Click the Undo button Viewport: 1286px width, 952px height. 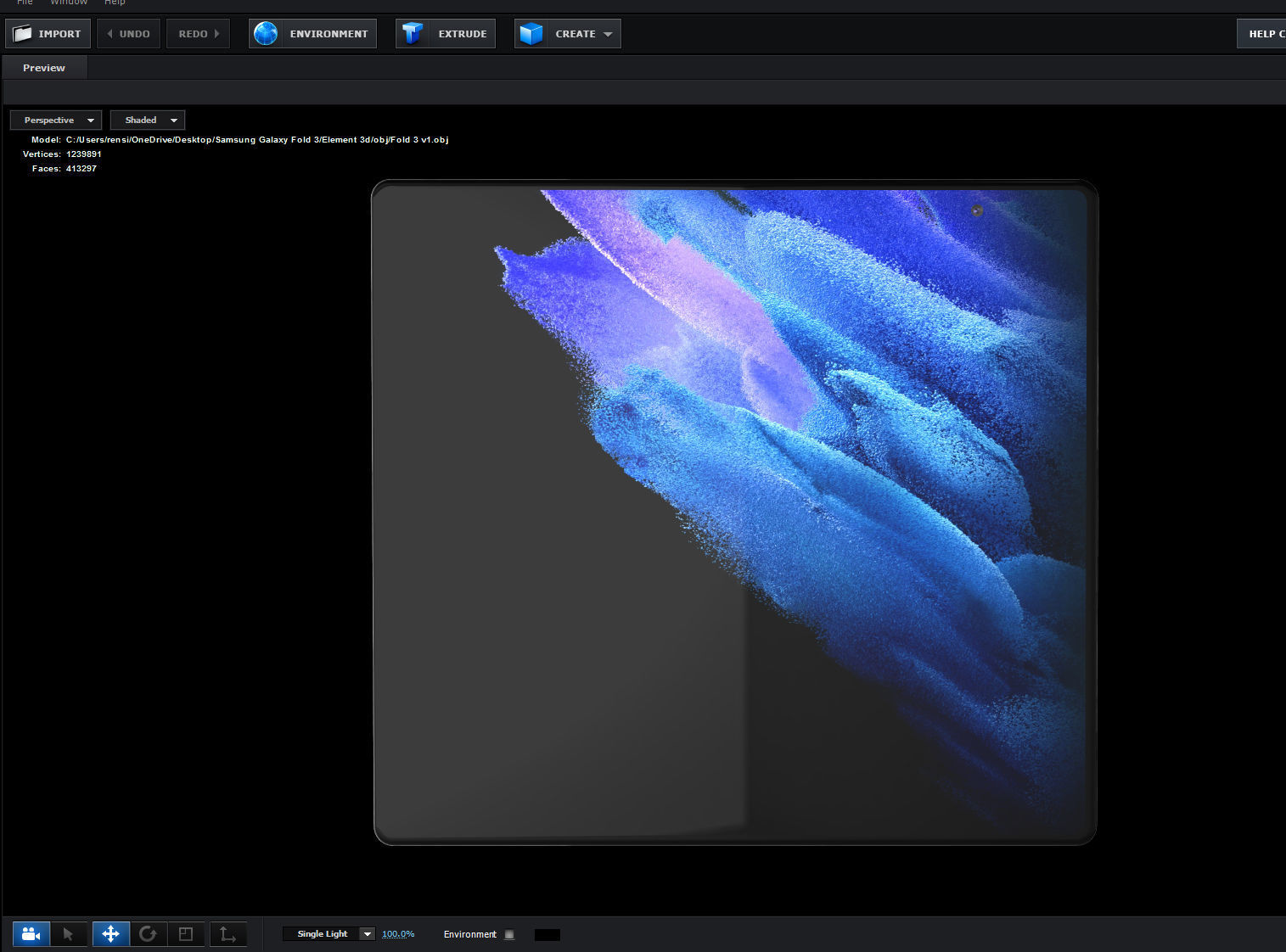tap(128, 34)
